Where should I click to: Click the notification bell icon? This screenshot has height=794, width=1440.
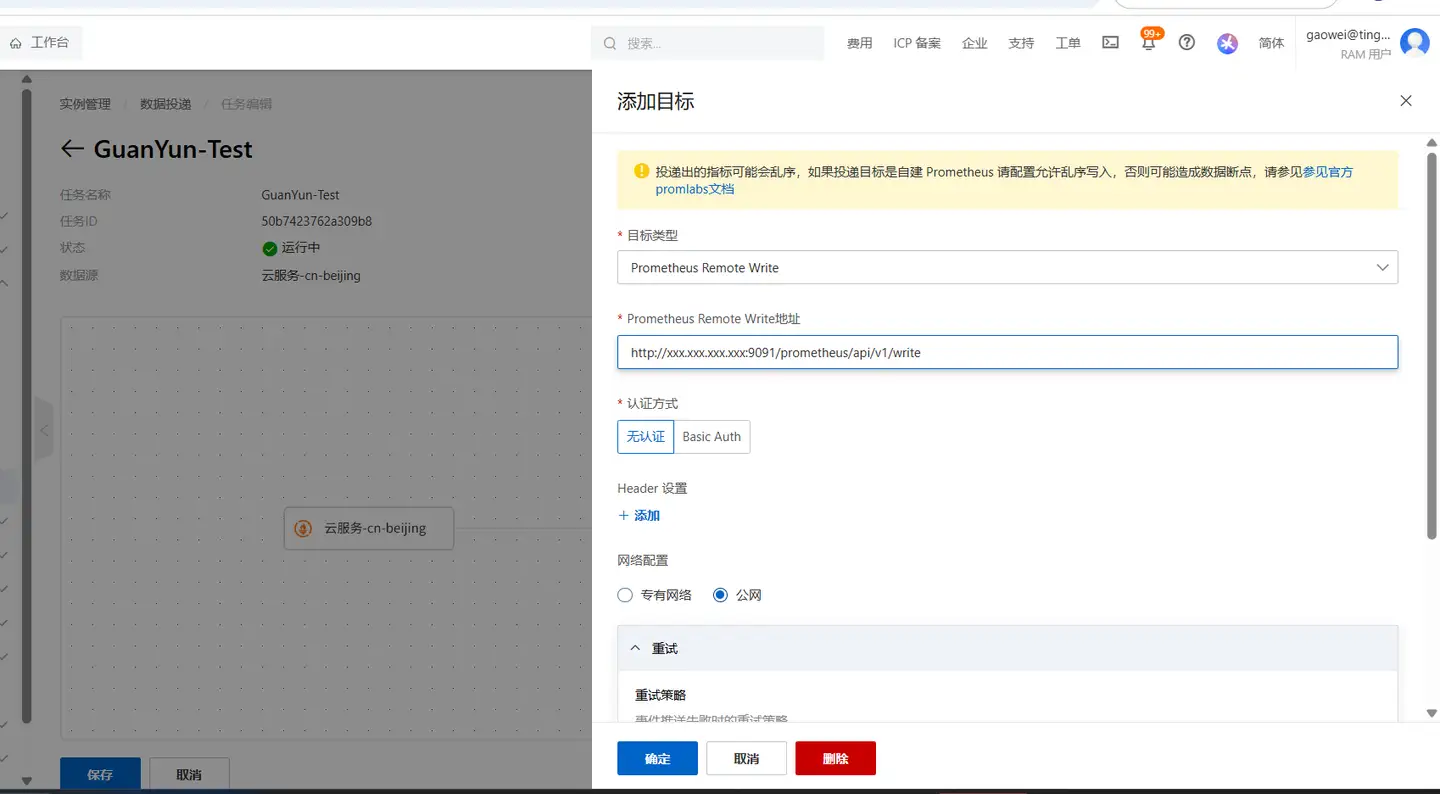pyautogui.click(x=1149, y=43)
